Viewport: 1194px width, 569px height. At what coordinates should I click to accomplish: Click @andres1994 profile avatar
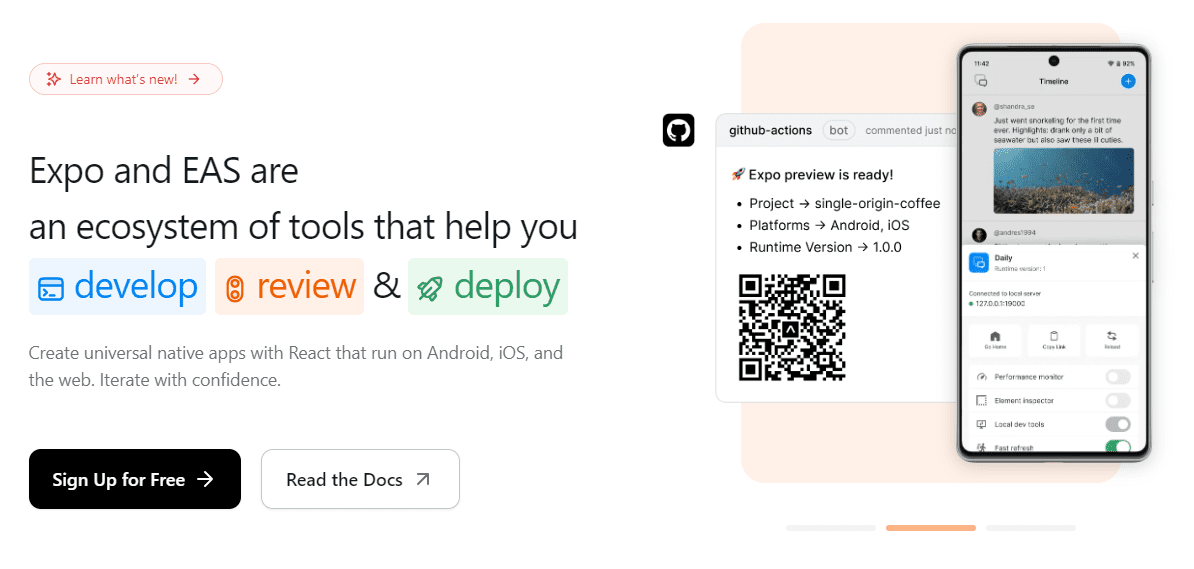980,234
